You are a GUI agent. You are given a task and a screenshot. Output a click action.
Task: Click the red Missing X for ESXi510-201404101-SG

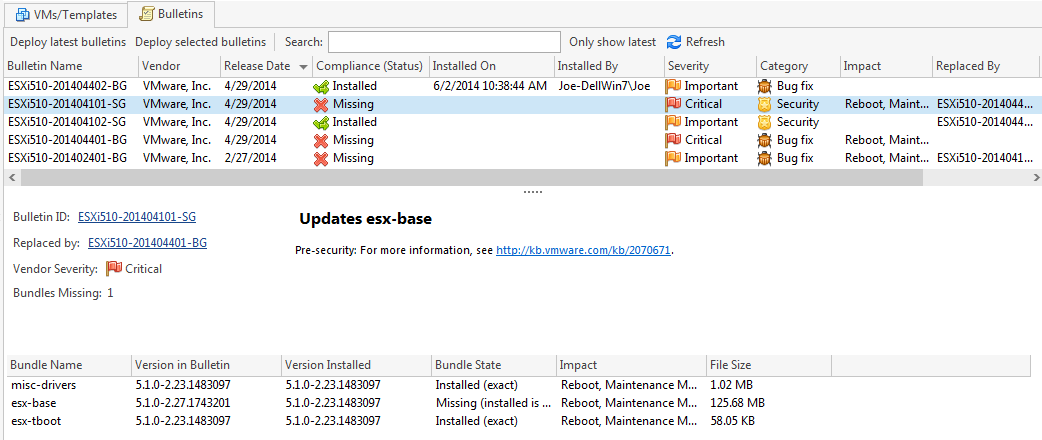click(x=321, y=104)
